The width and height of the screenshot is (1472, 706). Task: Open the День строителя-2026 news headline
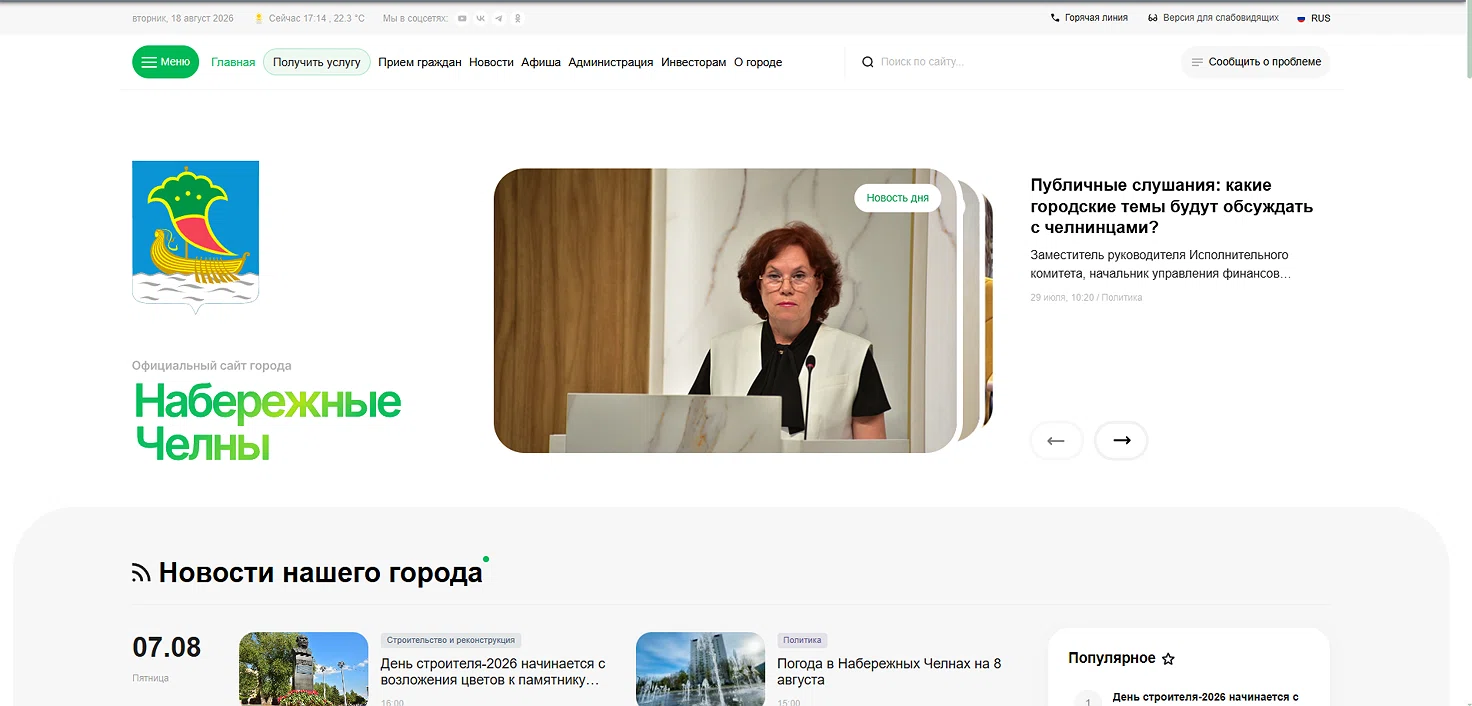(x=494, y=671)
